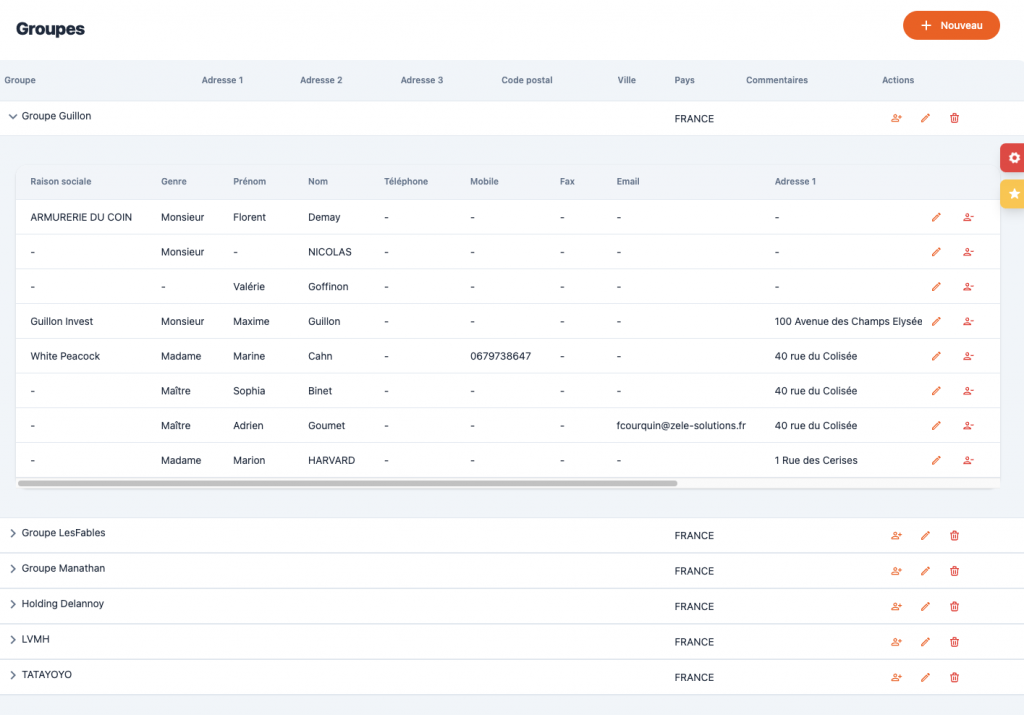
Task: Expand the Groupe LesFables row
Action: (x=13, y=534)
